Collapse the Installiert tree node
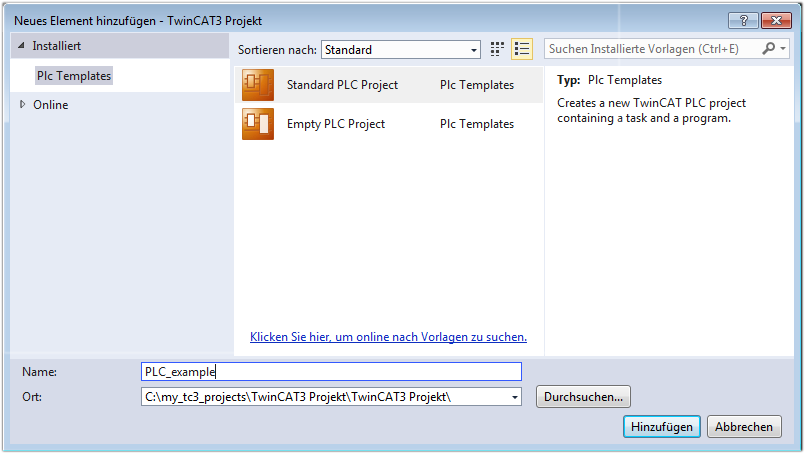 pos(22,46)
